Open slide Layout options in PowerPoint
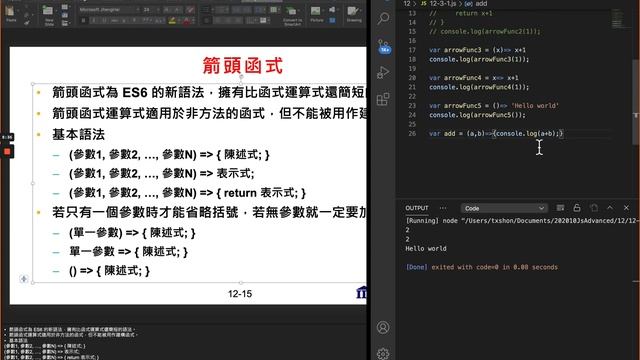This screenshot has height=360, width=640. [65, 7]
